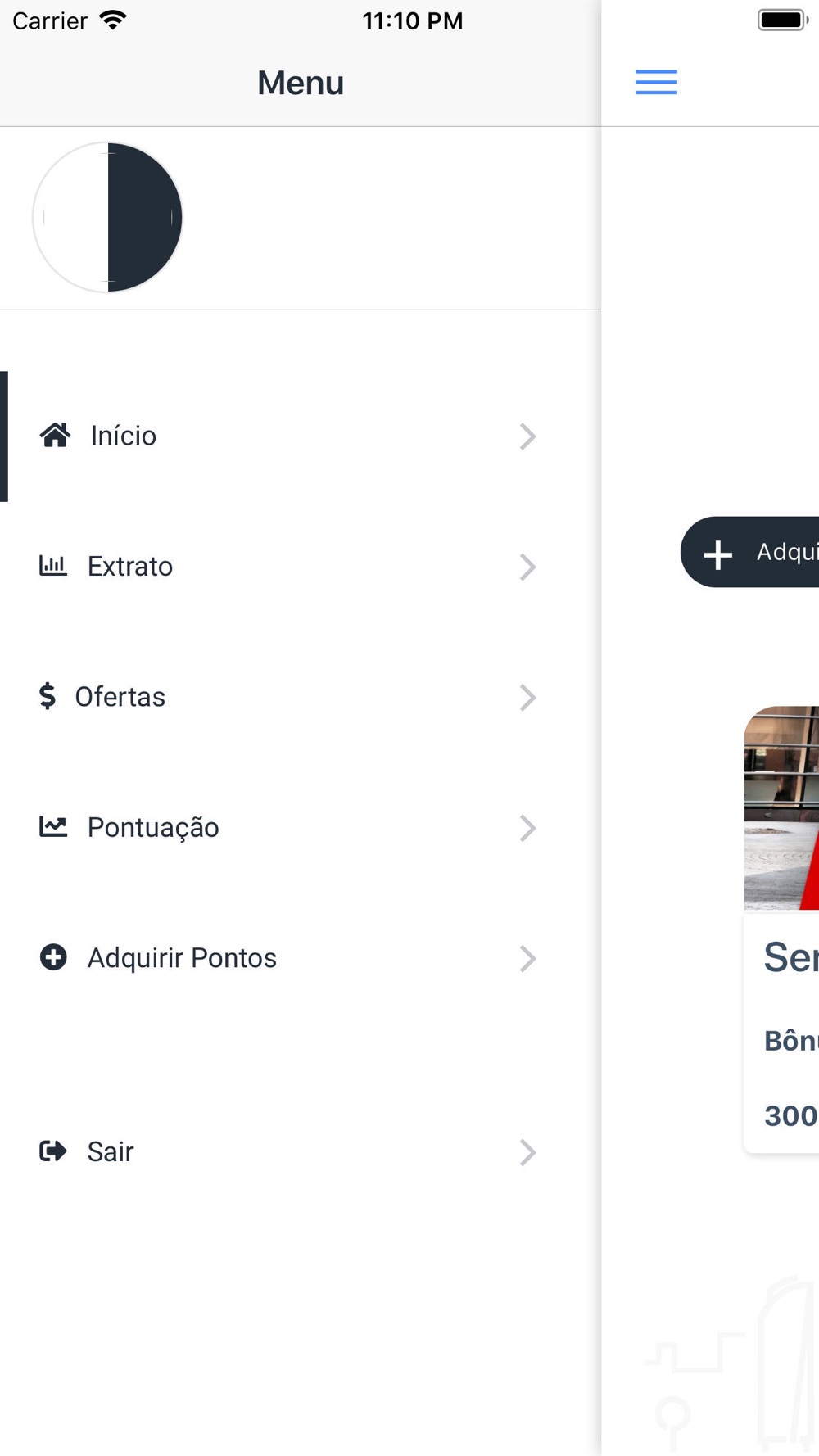Screen dimensions: 819x1456
Task: Click the Adquirir Pontos row chevron arrow
Action: (527, 958)
